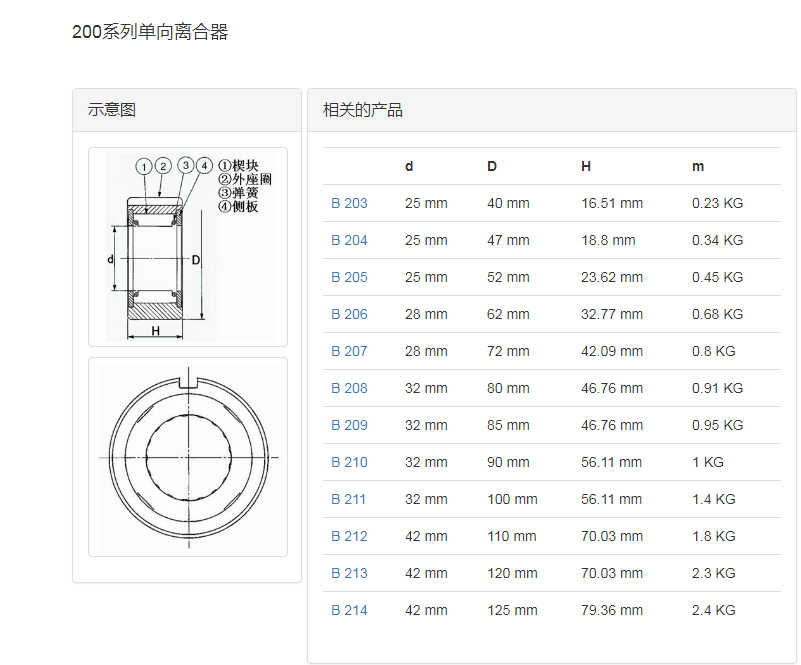Open the B 207 product link
Viewport: 801px width, 665px height.
point(349,351)
